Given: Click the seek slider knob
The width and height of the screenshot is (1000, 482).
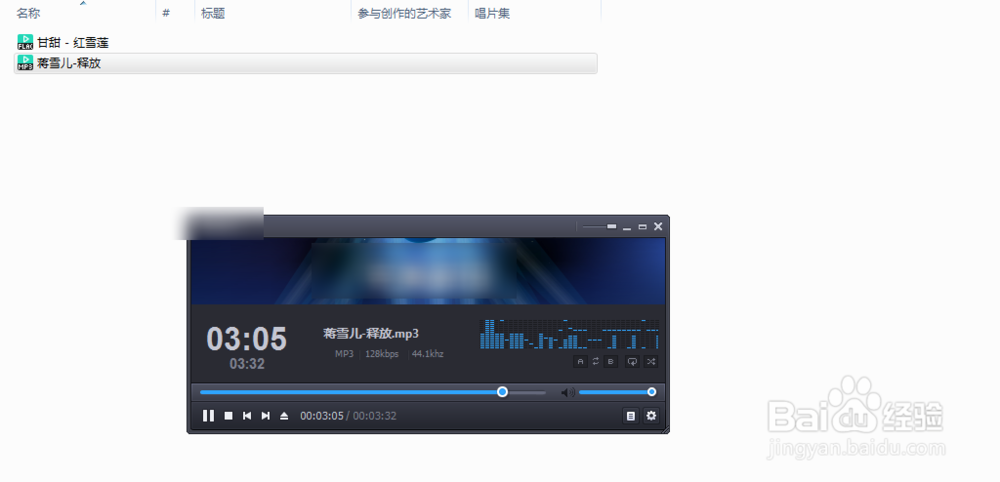Looking at the screenshot, I should [503, 391].
